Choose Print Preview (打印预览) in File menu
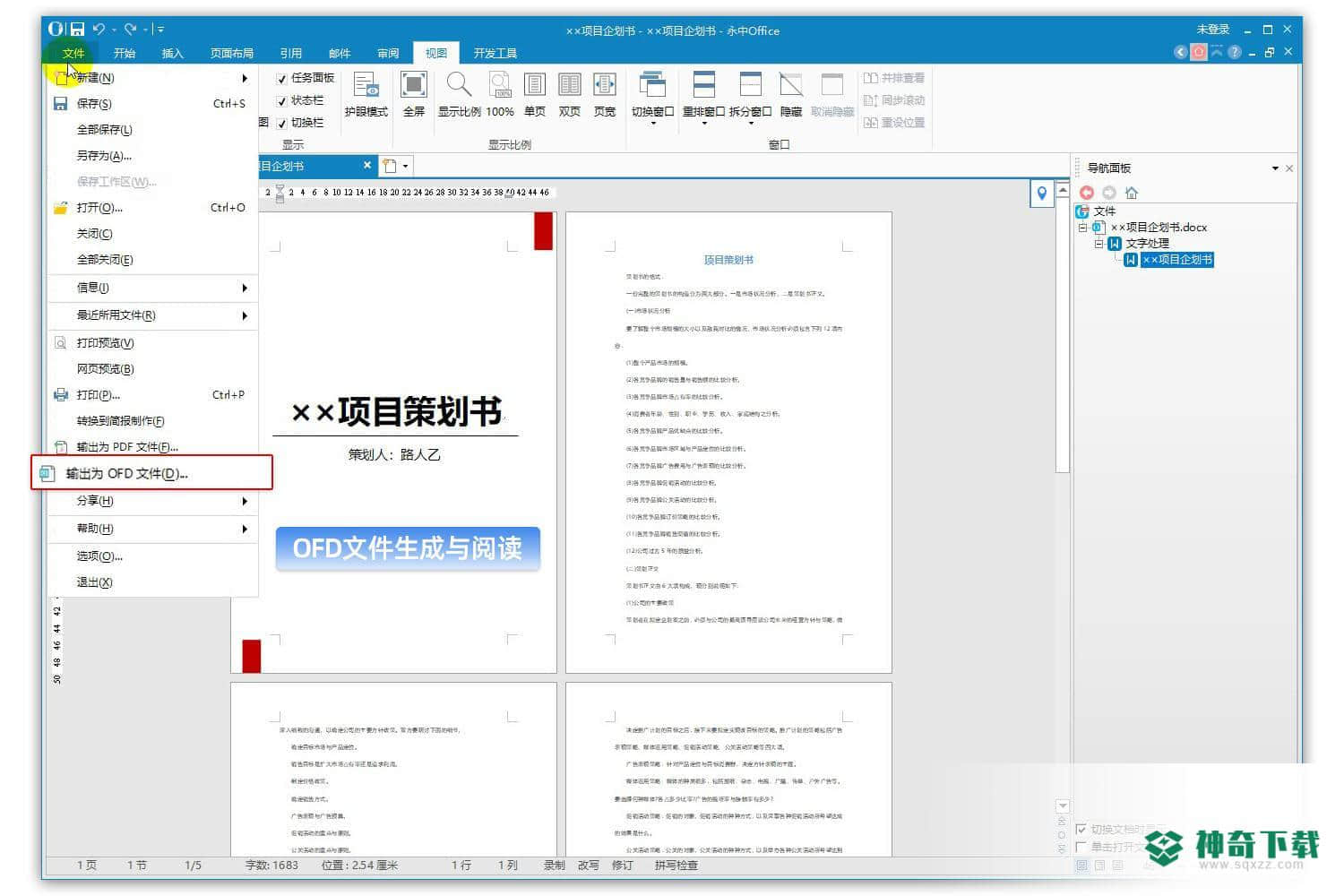 [x=152, y=343]
